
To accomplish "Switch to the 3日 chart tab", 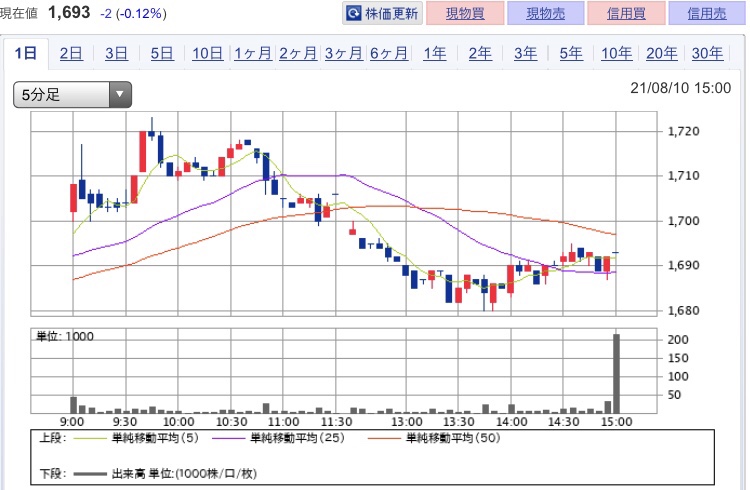I will click(x=117, y=53).
